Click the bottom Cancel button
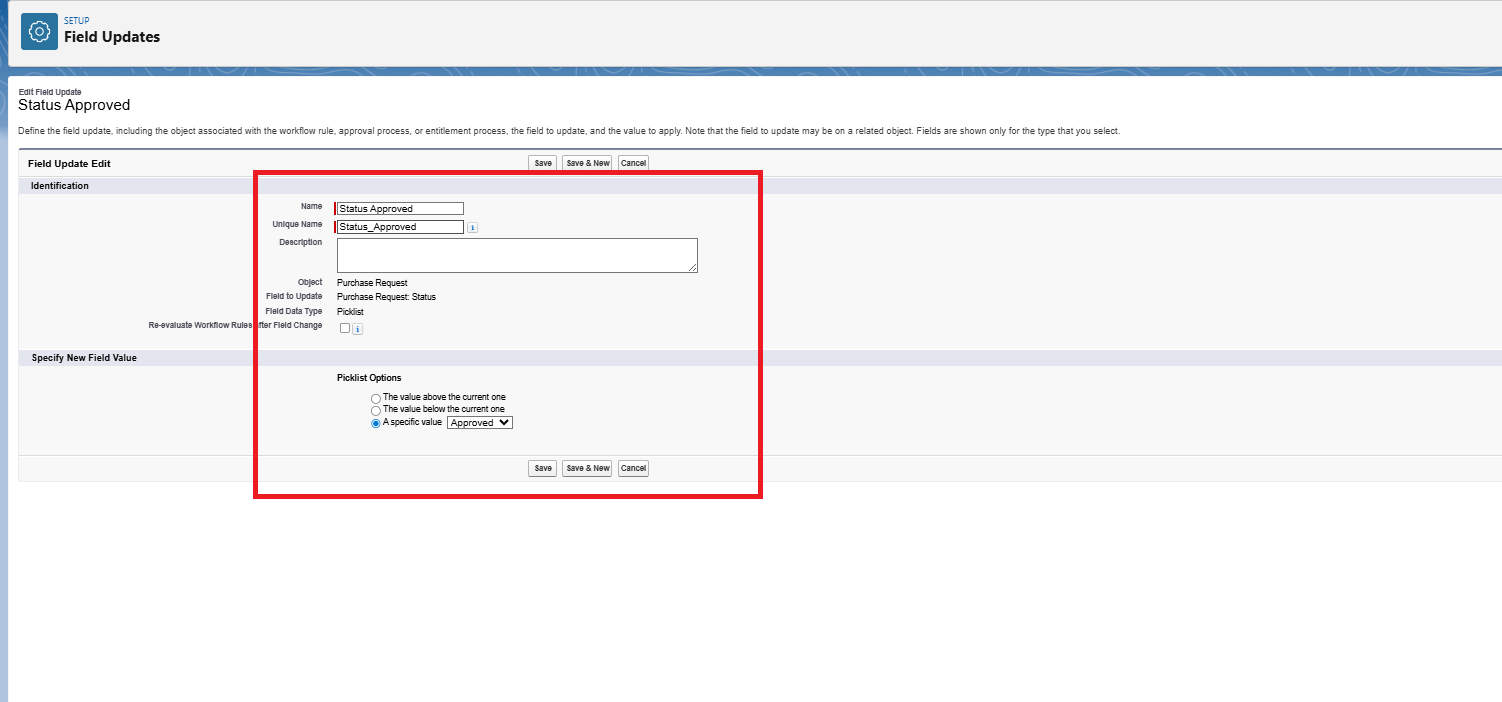Viewport: 1502px width, 702px height. (633, 468)
